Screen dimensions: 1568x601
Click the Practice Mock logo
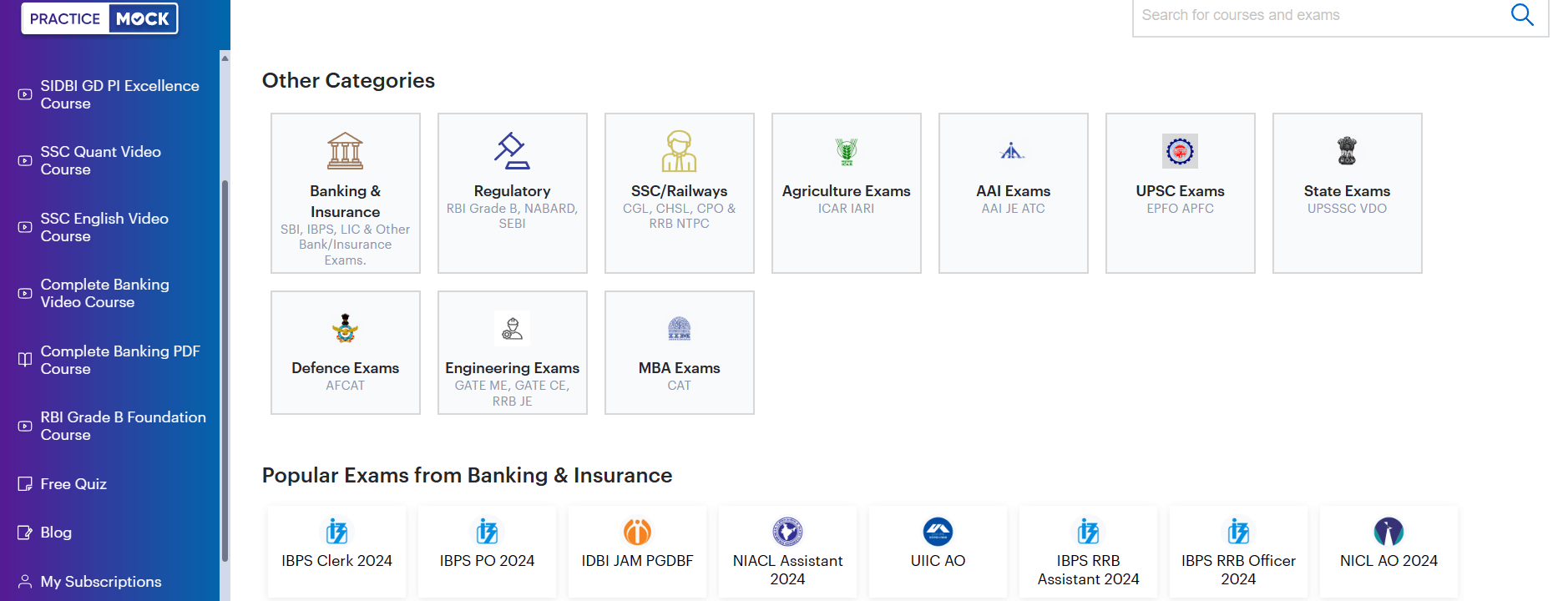pyautogui.click(x=99, y=18)
